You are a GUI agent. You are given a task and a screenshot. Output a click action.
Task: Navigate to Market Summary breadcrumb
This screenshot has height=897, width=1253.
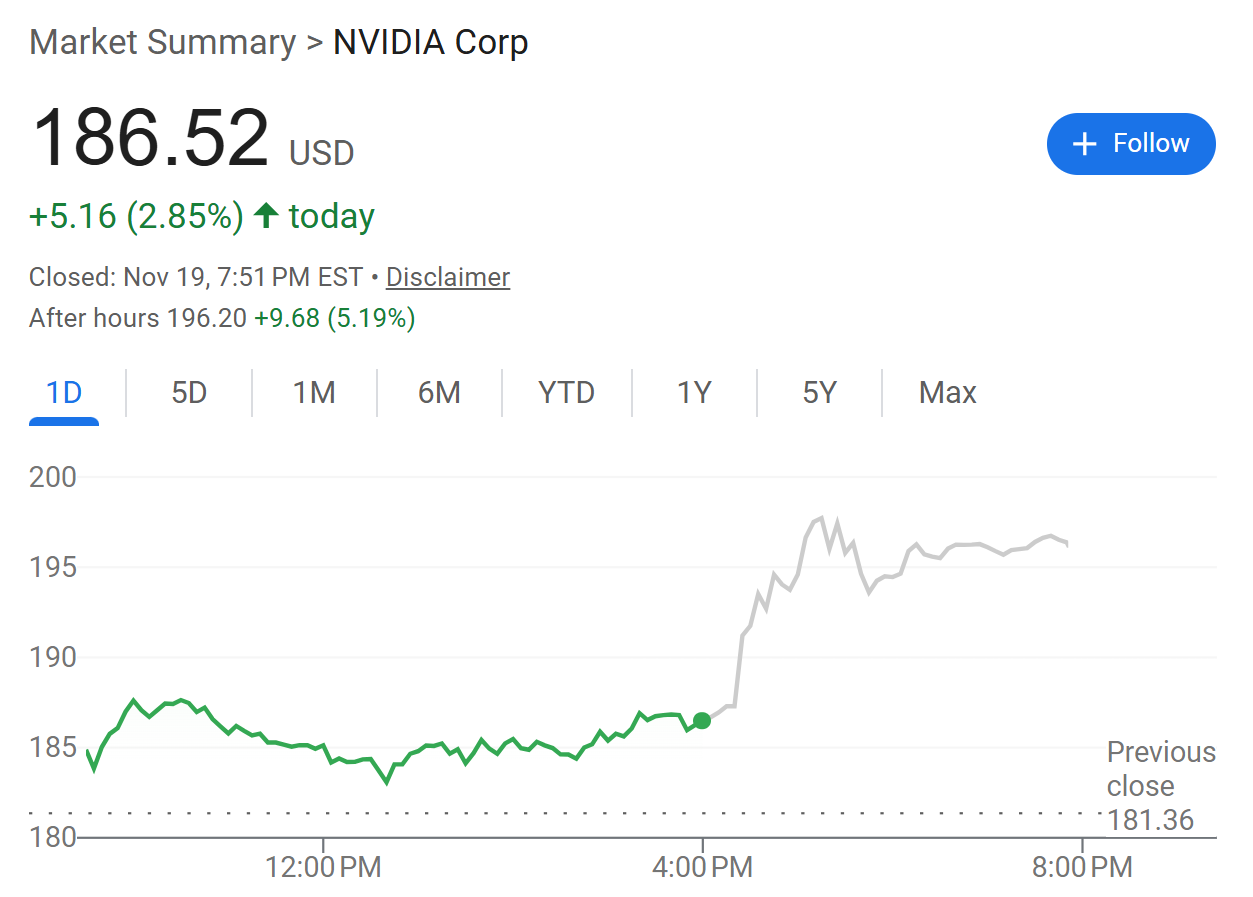pos(164,42)
